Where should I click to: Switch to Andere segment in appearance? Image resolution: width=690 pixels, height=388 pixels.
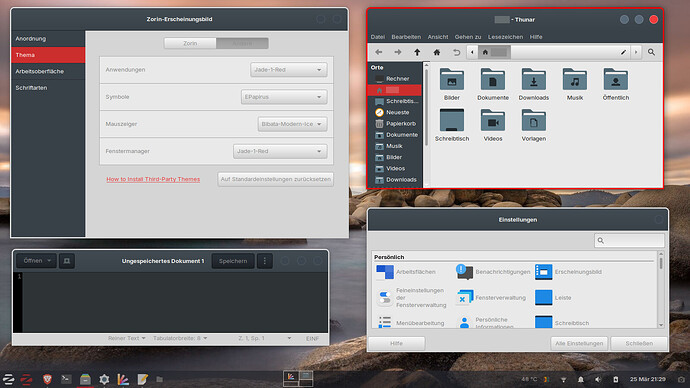click(242, 43)
